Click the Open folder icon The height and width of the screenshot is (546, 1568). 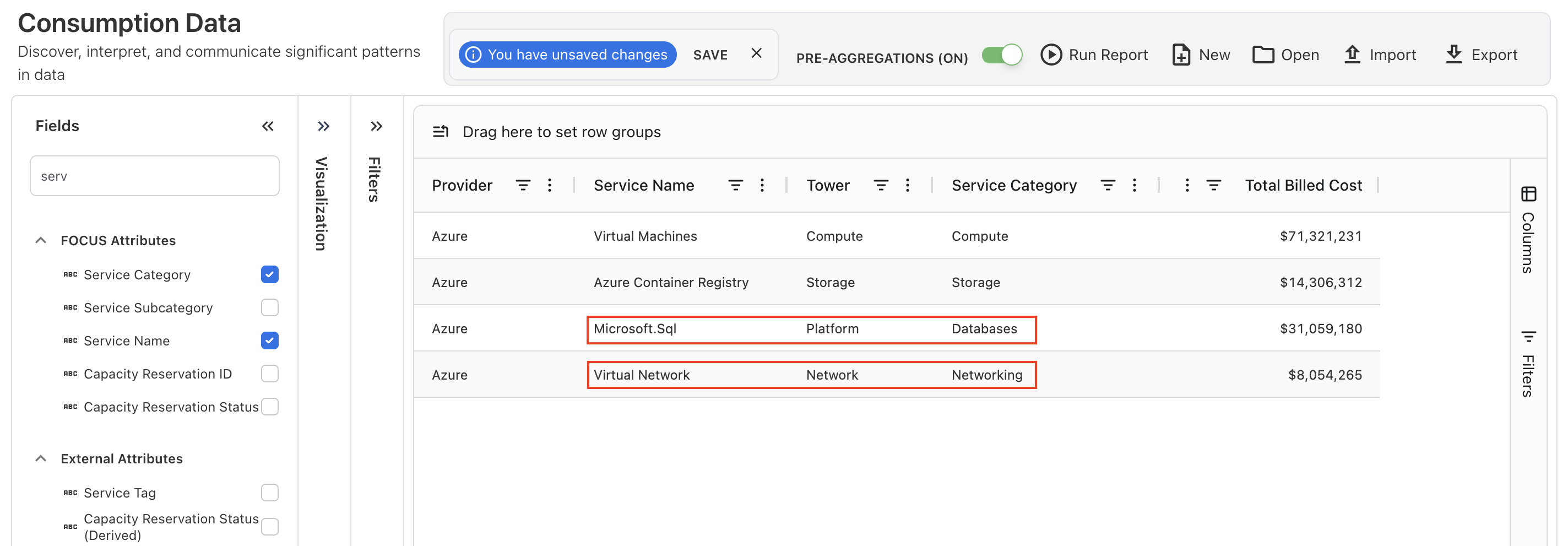[x=1262, y=55]
